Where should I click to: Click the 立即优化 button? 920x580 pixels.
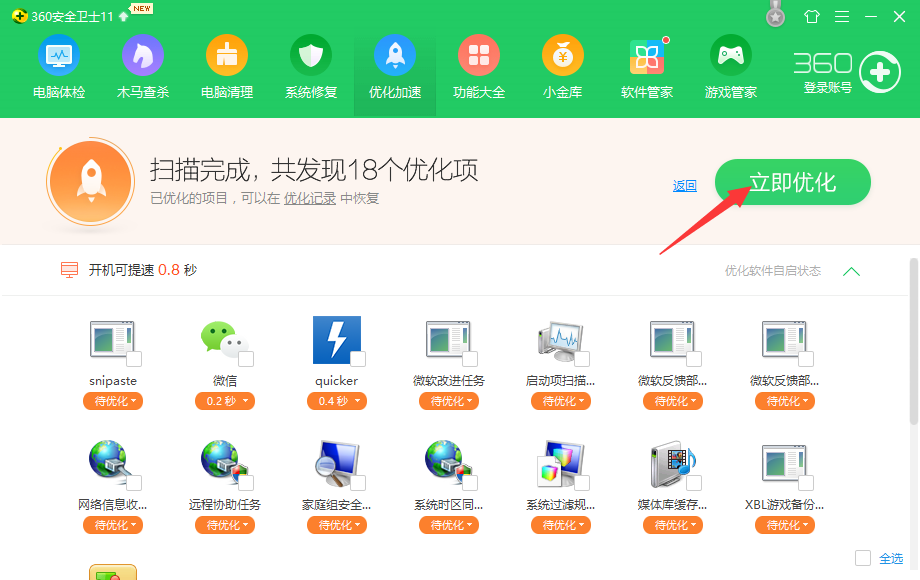(793, 182)
